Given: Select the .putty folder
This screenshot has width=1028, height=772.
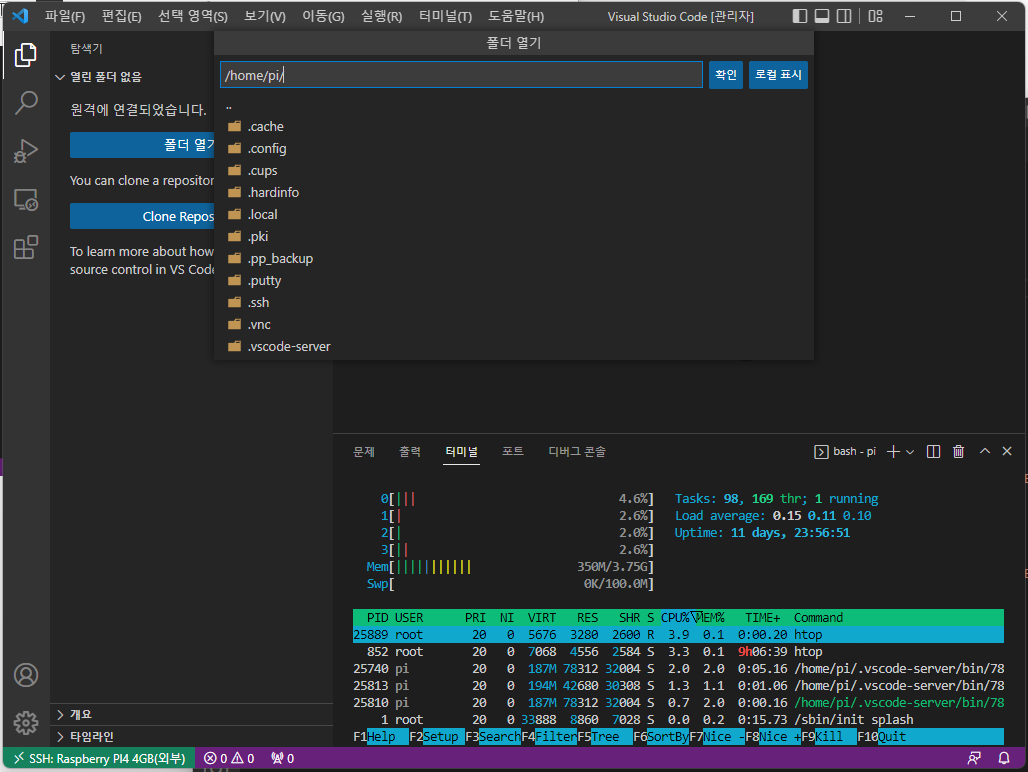Looking at the screenshot, I should [x=514, y=280].
